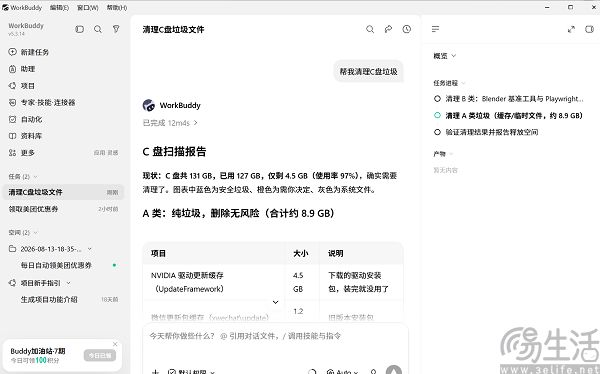
Task: Send the message with the arrow button
Action: pyautogui.click(x=394, y=371)
